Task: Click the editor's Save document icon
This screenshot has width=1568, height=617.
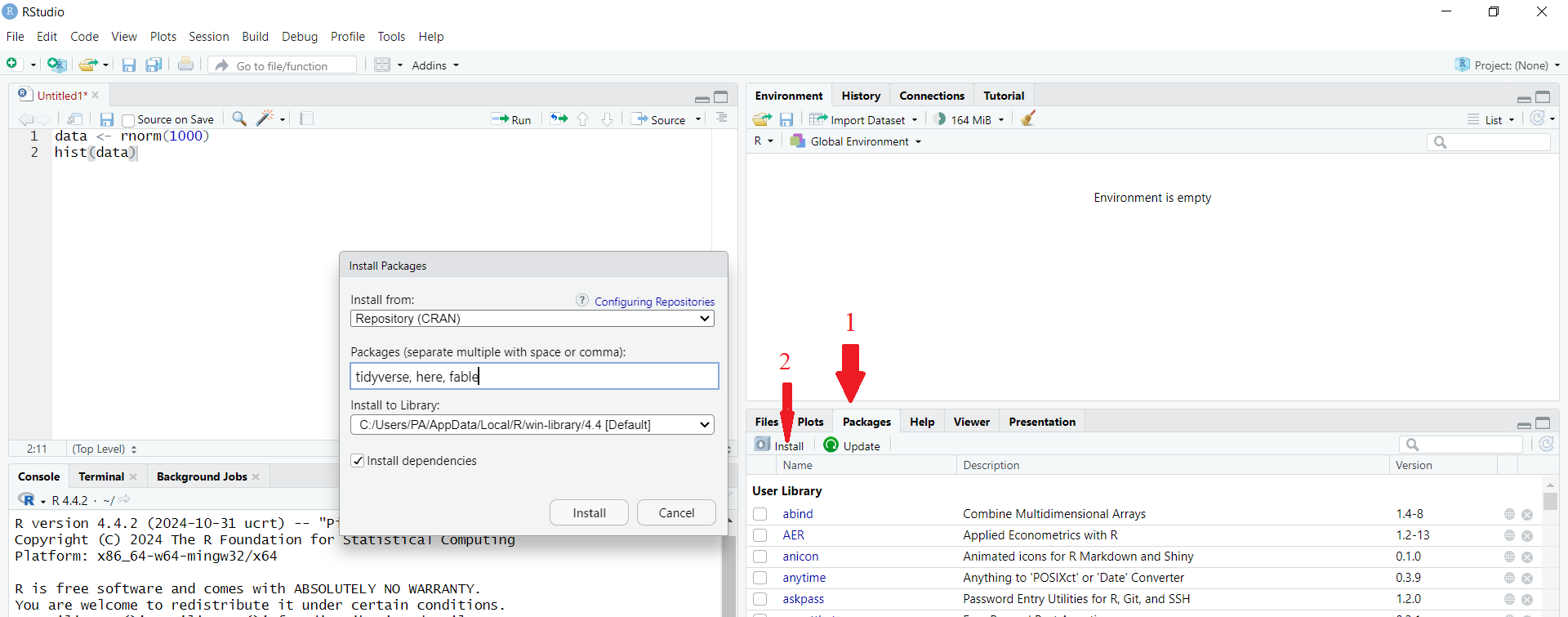Action: [x=107, y=119]
